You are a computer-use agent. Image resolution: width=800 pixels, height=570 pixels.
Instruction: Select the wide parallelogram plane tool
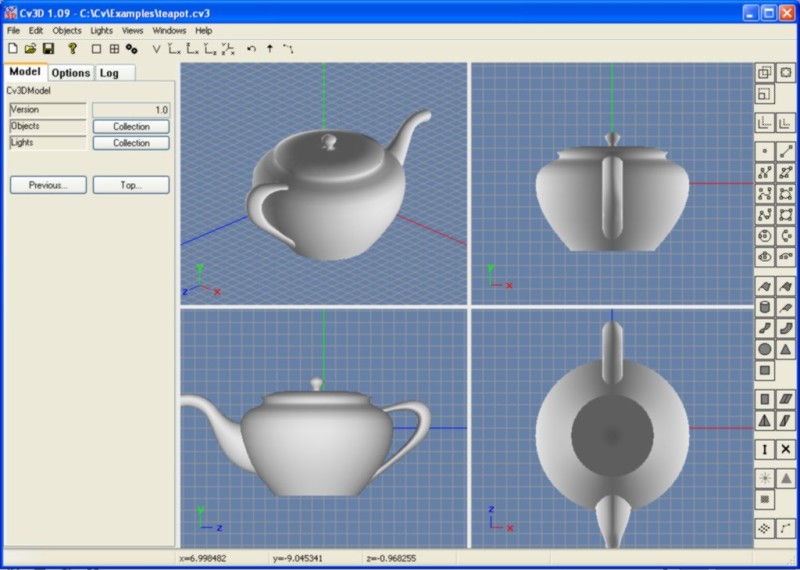[786, 399]
